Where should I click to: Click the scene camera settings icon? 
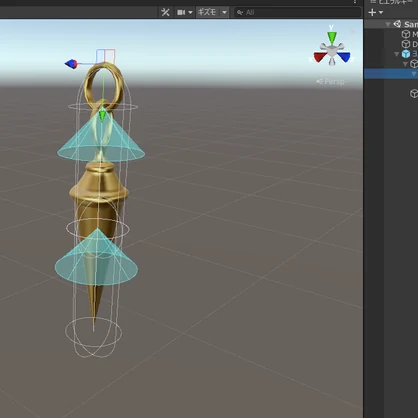[x=181, y=12]
